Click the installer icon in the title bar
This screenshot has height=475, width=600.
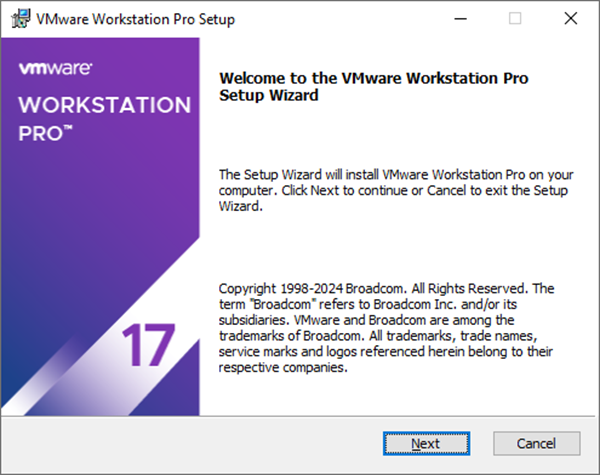pyautogui.click(x=18, y=18)
